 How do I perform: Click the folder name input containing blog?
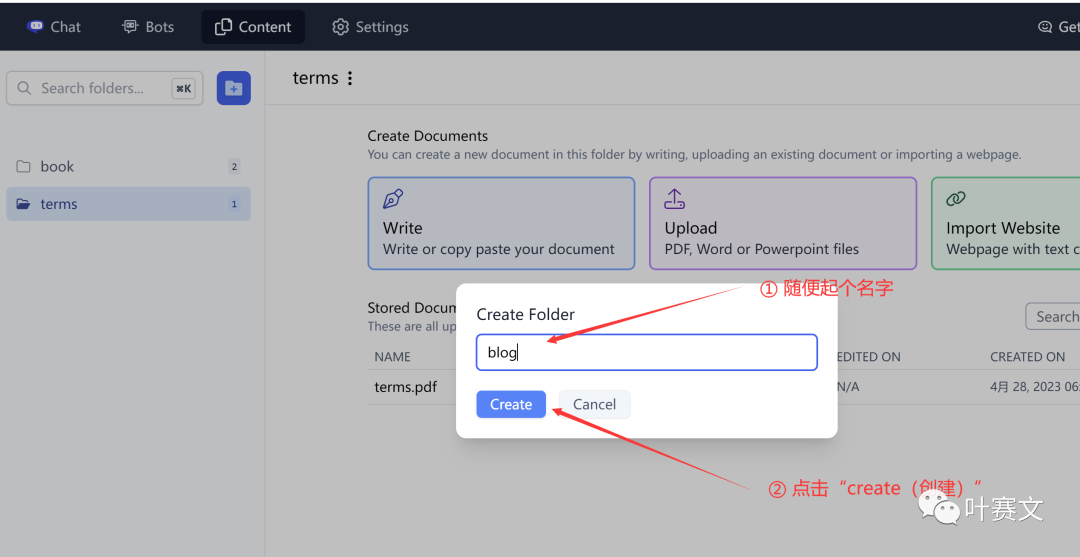tap(646, 352)
